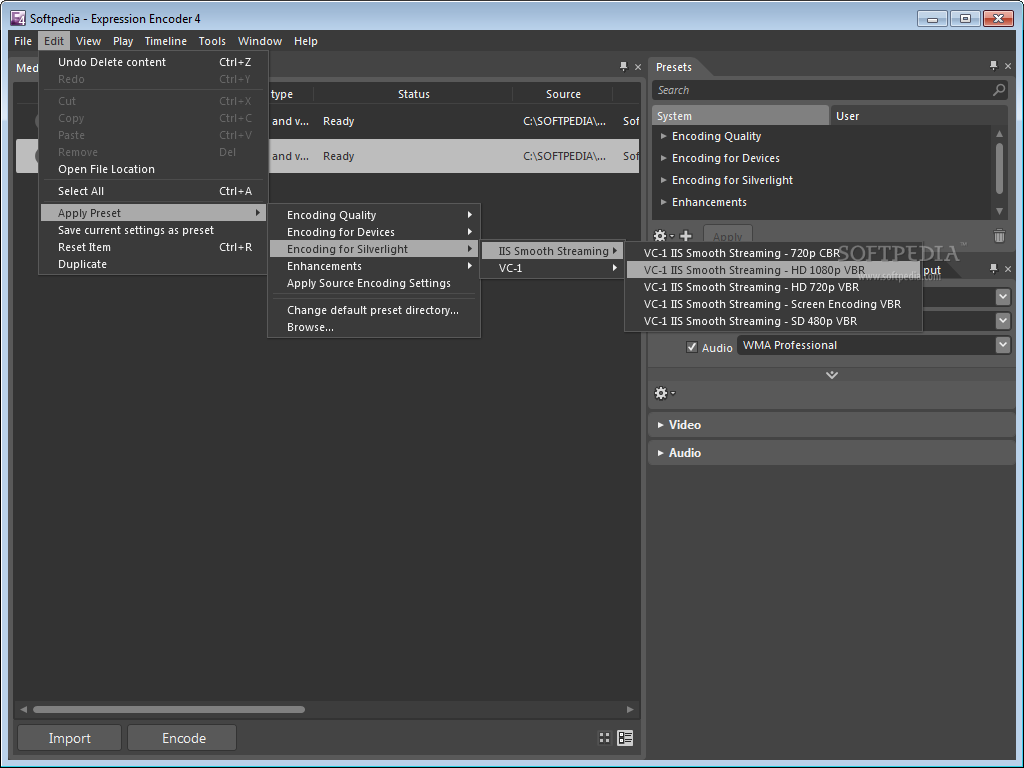Add a new preset with plus icon
Viewport: 1024px width, 768px height.
pos(686,236)
